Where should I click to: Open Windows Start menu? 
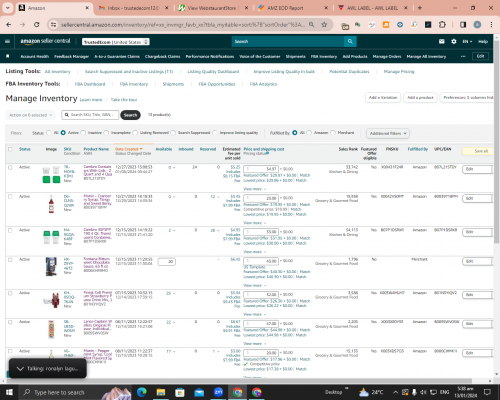pyautogui.click(x=9, y=392)
